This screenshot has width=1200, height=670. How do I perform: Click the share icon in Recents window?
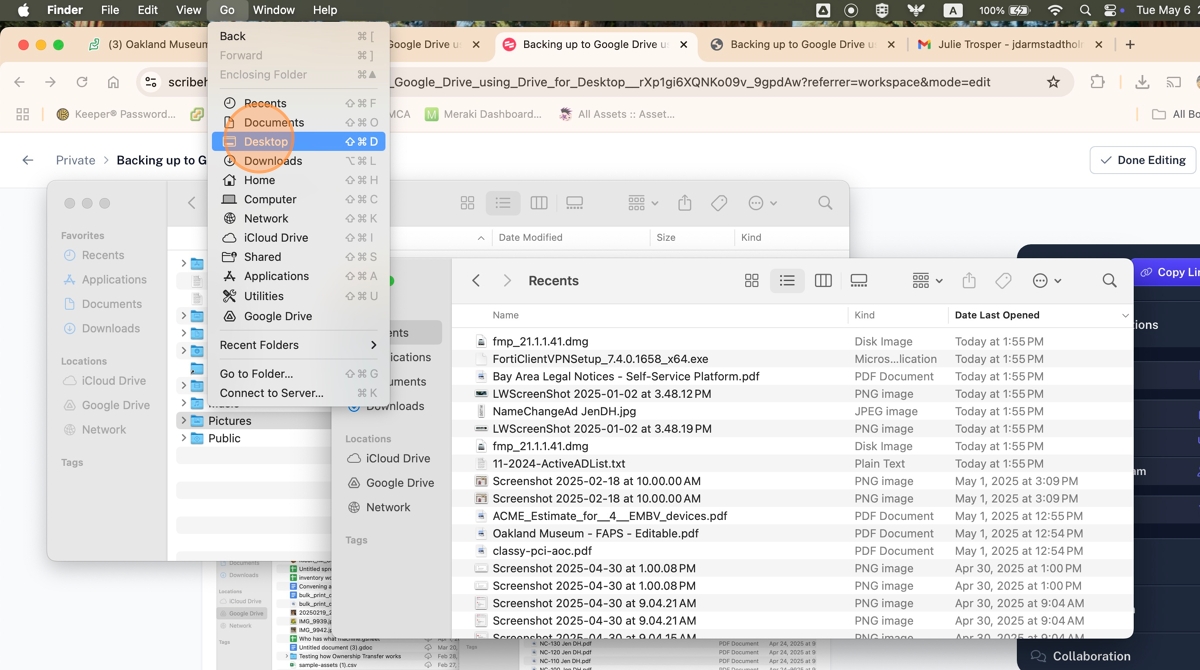968,281
